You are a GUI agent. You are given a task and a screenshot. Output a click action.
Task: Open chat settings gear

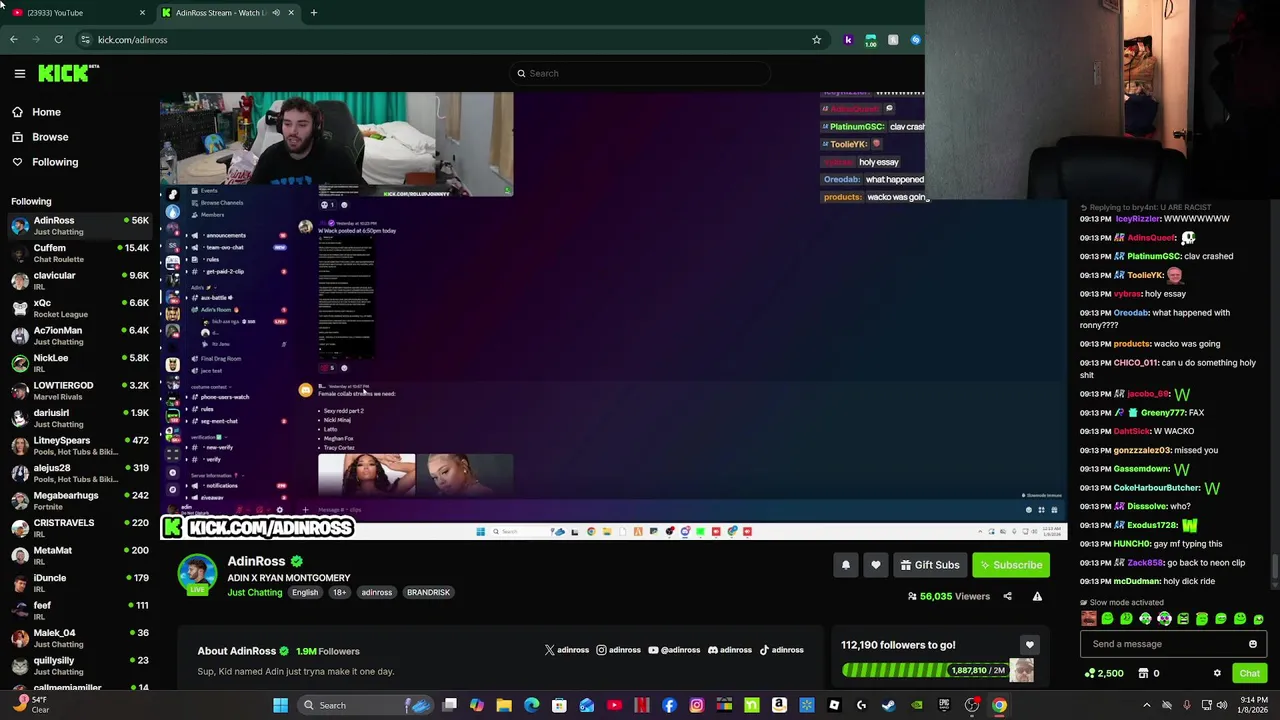[1217, 673]
